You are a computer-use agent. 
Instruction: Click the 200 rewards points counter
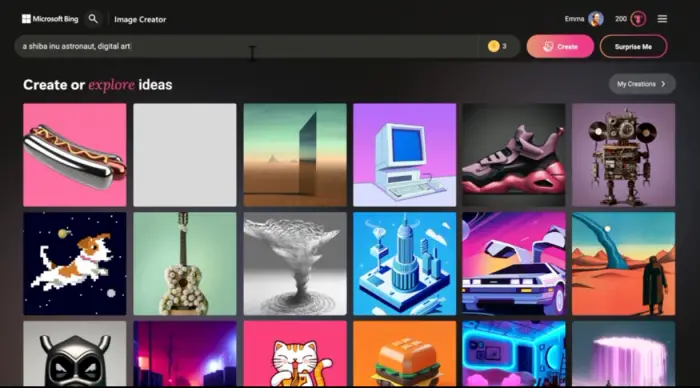coord(621,19)
